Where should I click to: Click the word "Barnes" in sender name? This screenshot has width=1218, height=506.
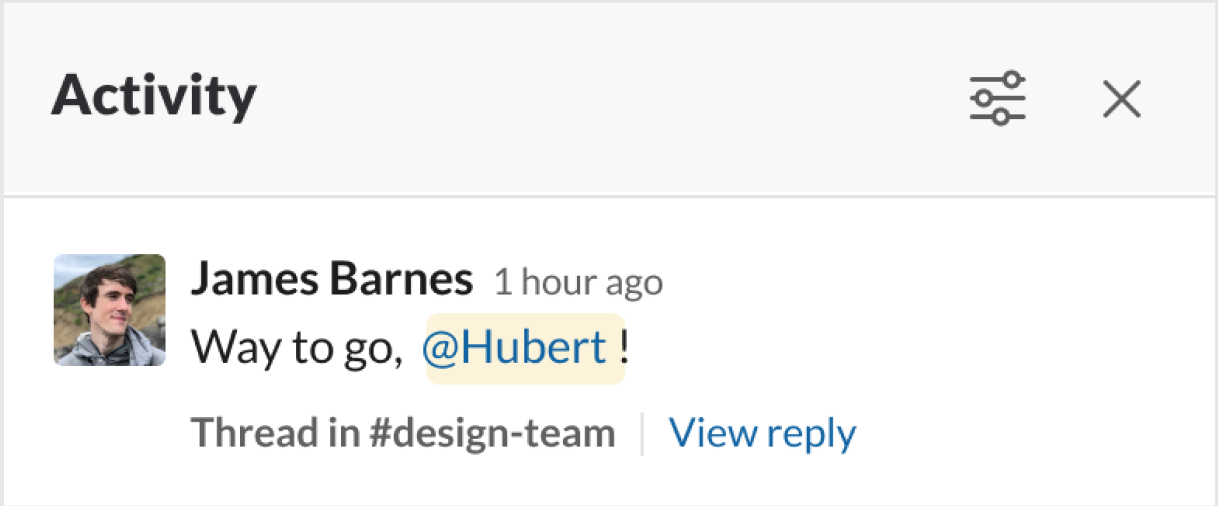[410, 280]
